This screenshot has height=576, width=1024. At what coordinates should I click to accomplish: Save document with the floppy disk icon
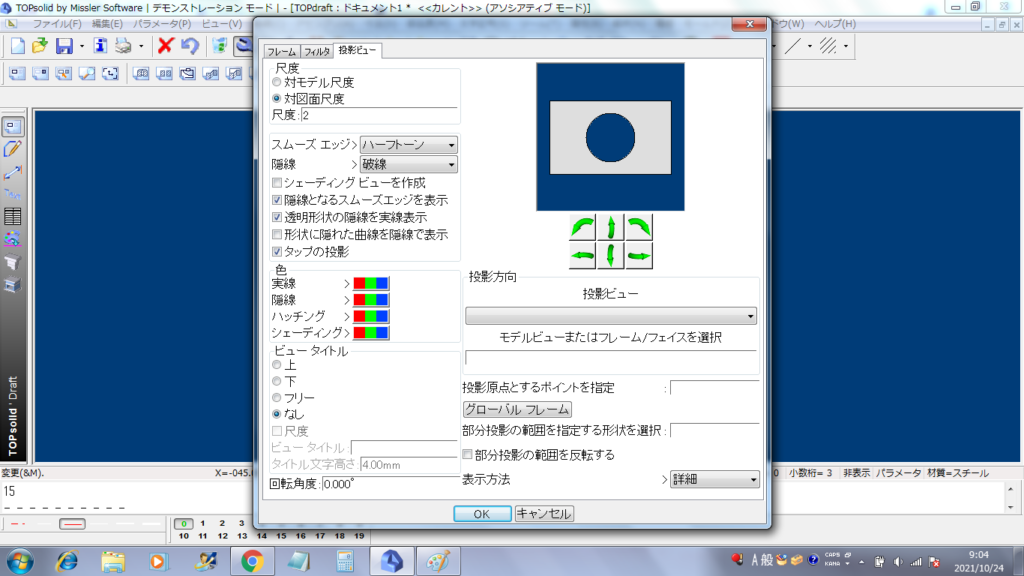(x=64, y=46)
